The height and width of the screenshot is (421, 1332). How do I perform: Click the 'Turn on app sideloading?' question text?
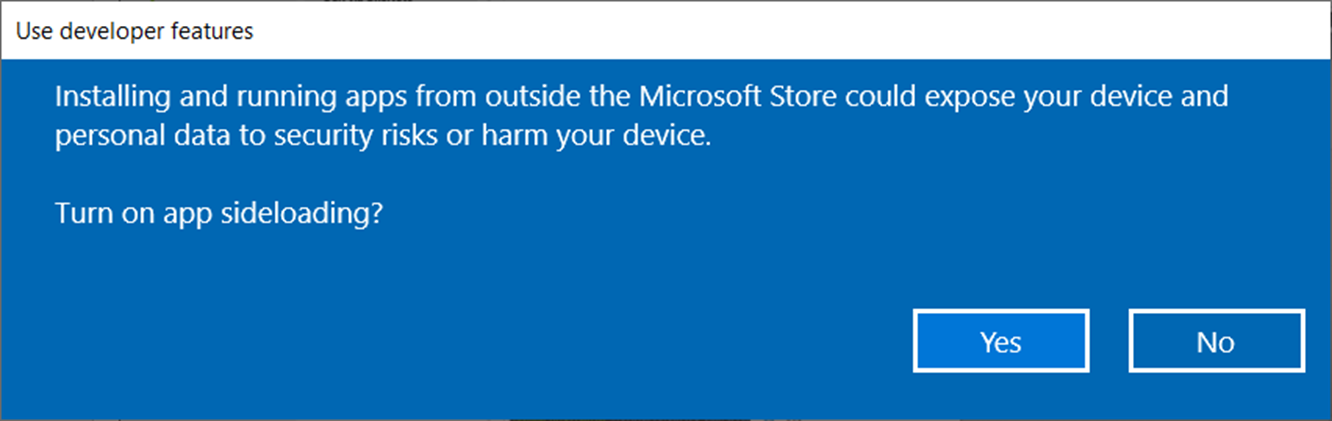pos(219,213)
